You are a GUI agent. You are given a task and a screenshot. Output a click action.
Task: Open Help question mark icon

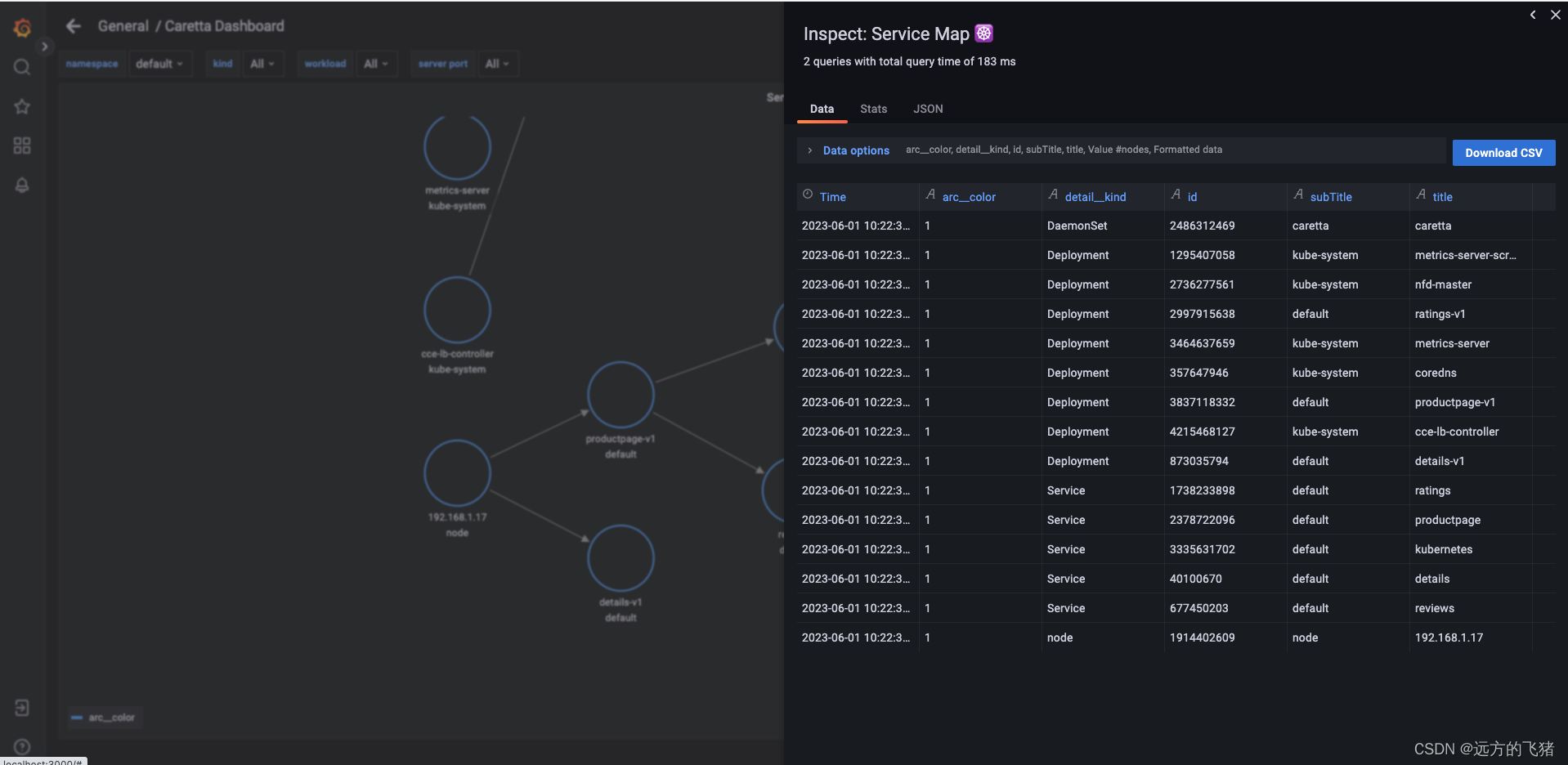[22, 746]
